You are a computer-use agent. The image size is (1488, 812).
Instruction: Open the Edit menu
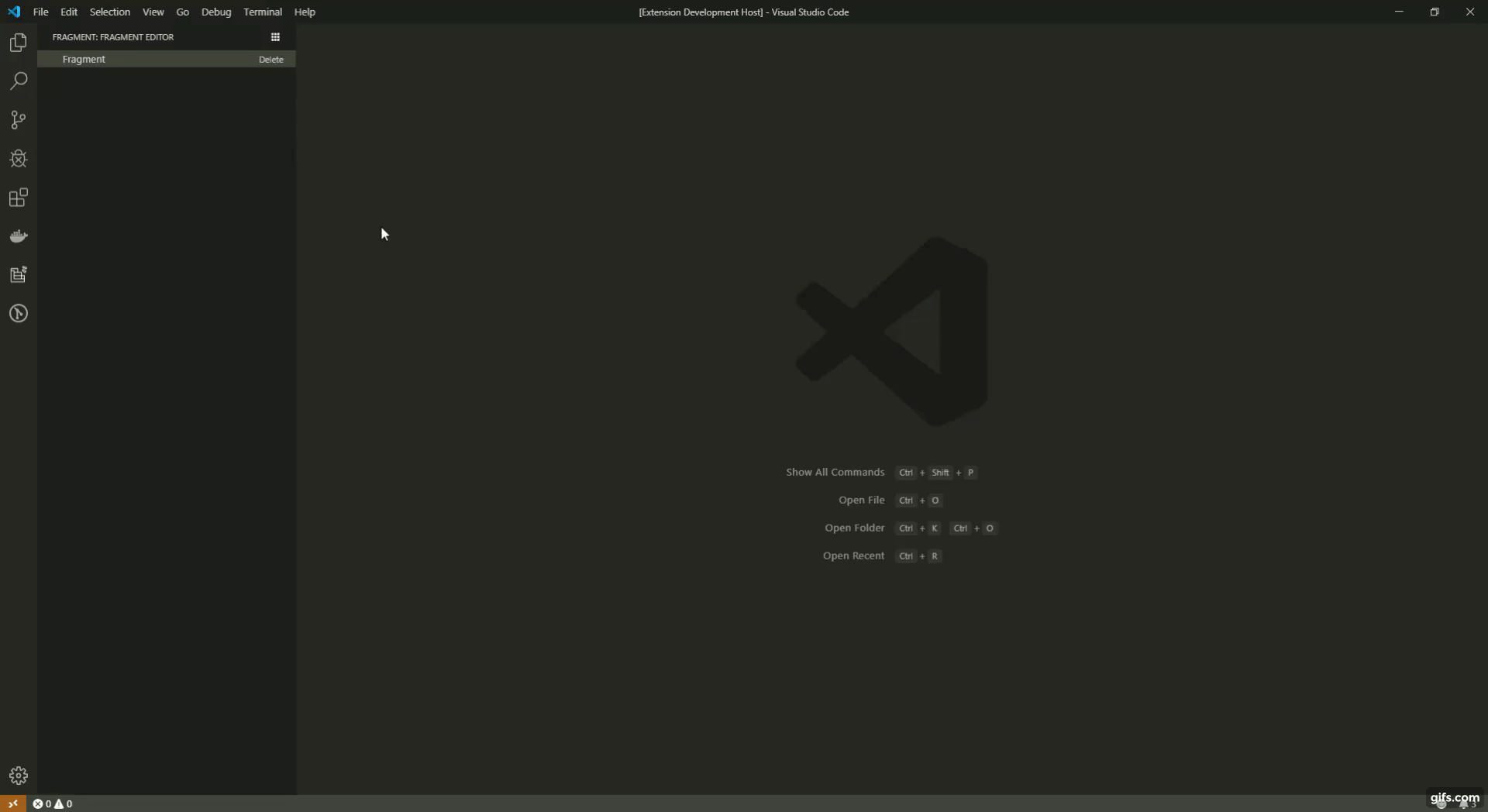(69, 12)
